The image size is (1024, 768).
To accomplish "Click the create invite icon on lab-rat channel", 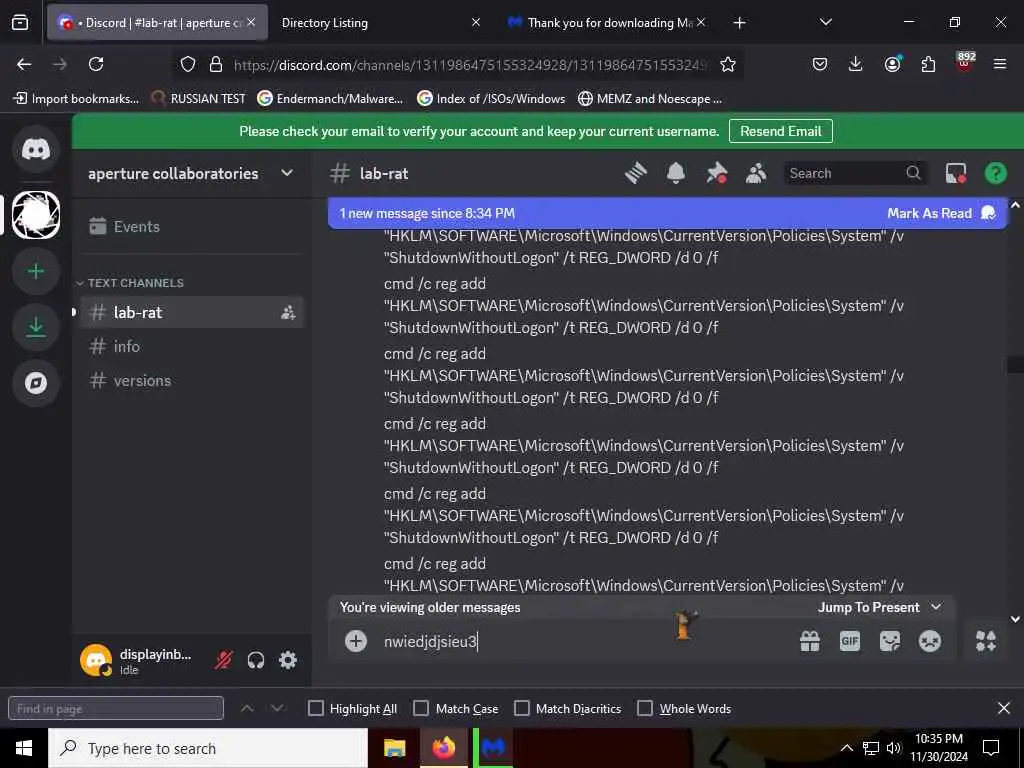I will [x=288, y=313].
